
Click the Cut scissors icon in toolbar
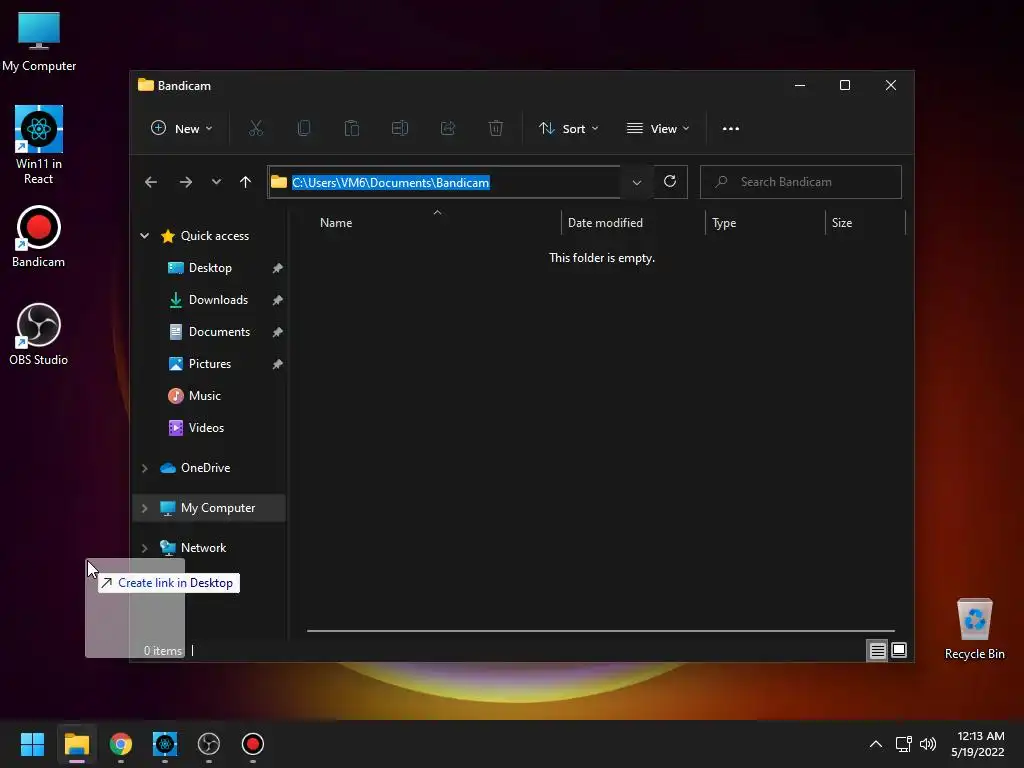(x=255, y=128)
